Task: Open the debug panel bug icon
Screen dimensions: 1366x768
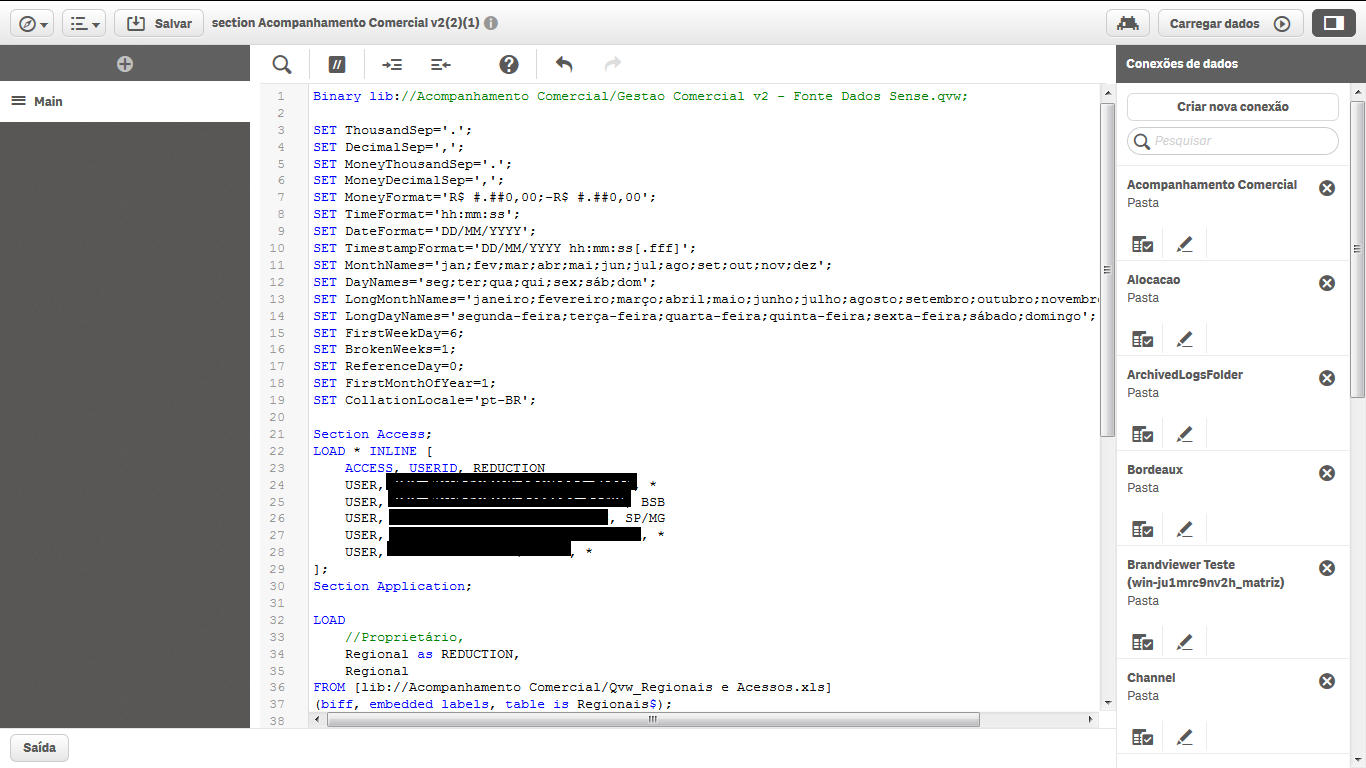Action: point(1128,23)
